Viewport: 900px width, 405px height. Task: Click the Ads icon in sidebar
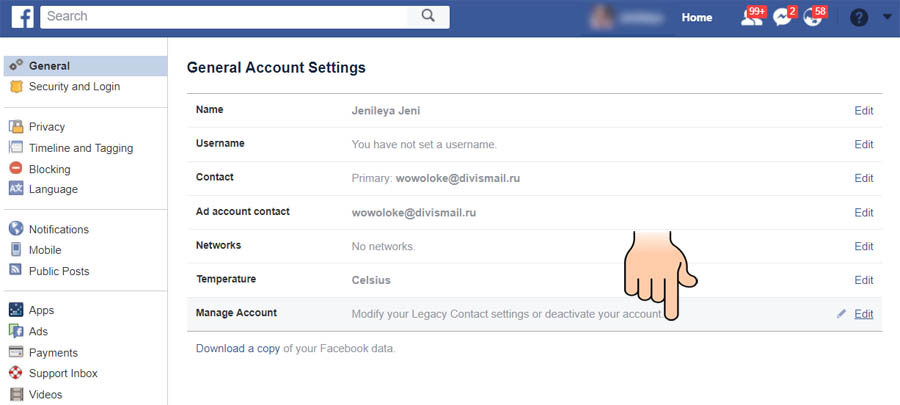point(16,331)
